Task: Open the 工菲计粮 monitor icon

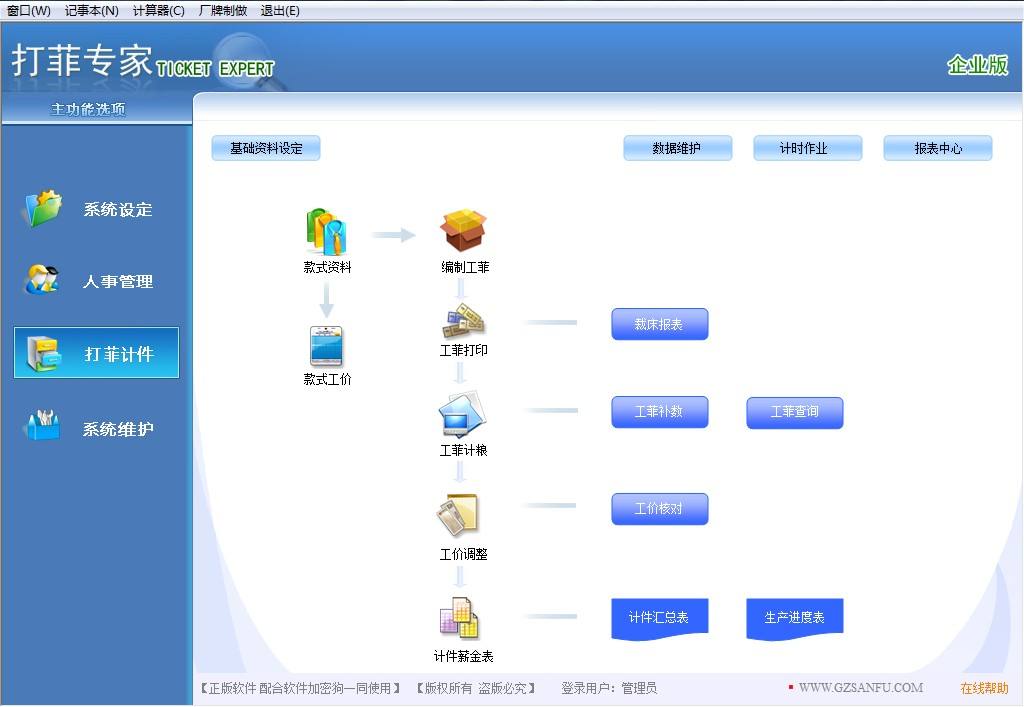Action: pos(462,414)
